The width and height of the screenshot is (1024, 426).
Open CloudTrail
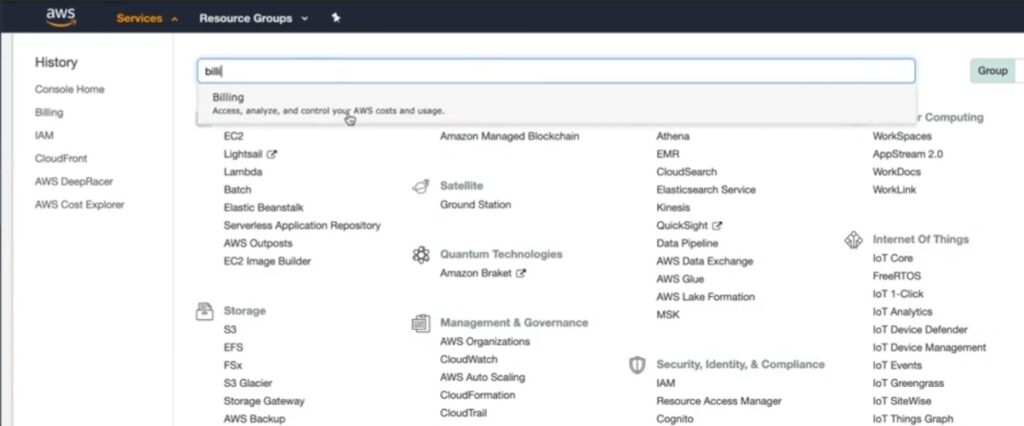pos(463,413)
